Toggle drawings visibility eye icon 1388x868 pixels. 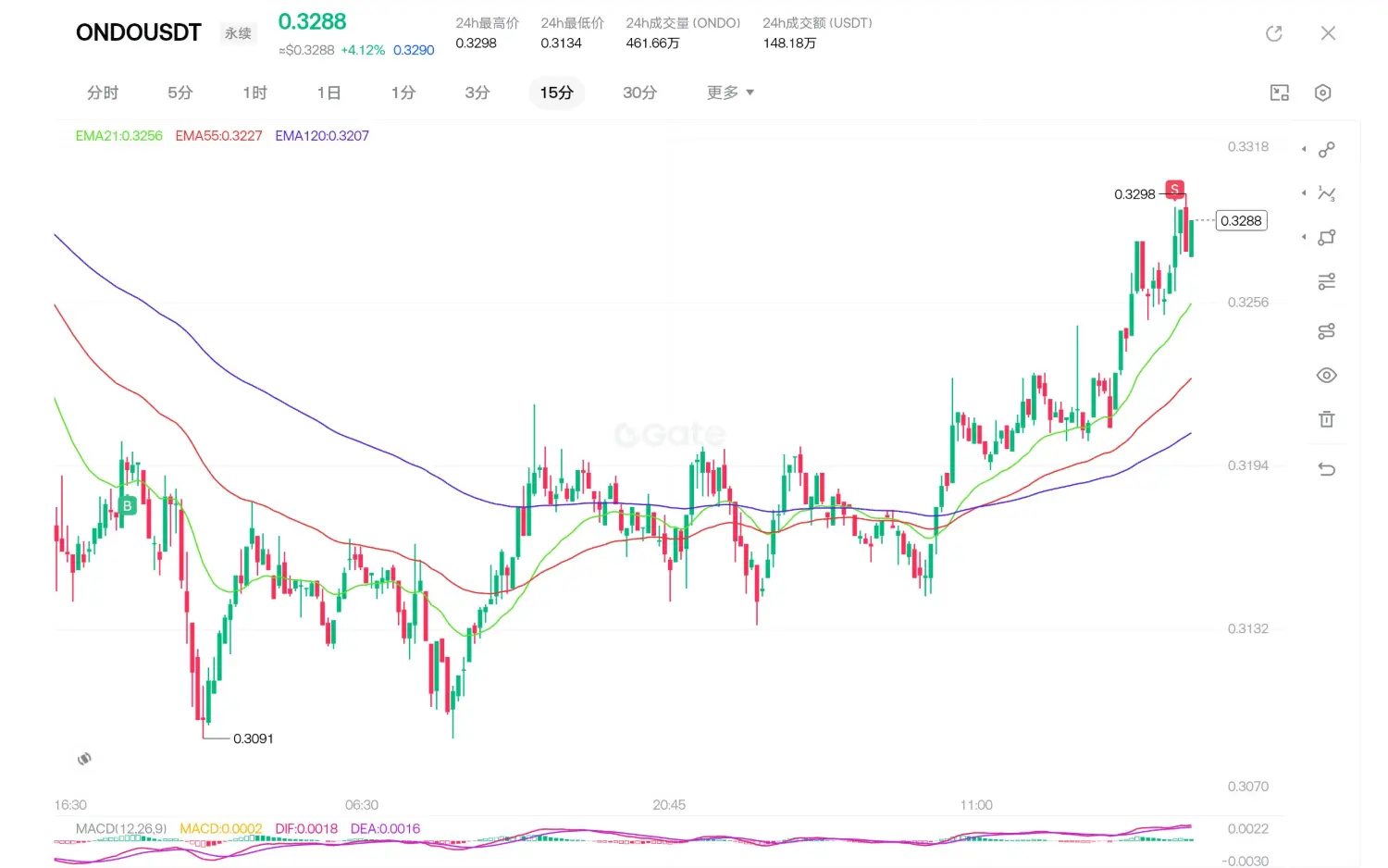click(1326, 375)
